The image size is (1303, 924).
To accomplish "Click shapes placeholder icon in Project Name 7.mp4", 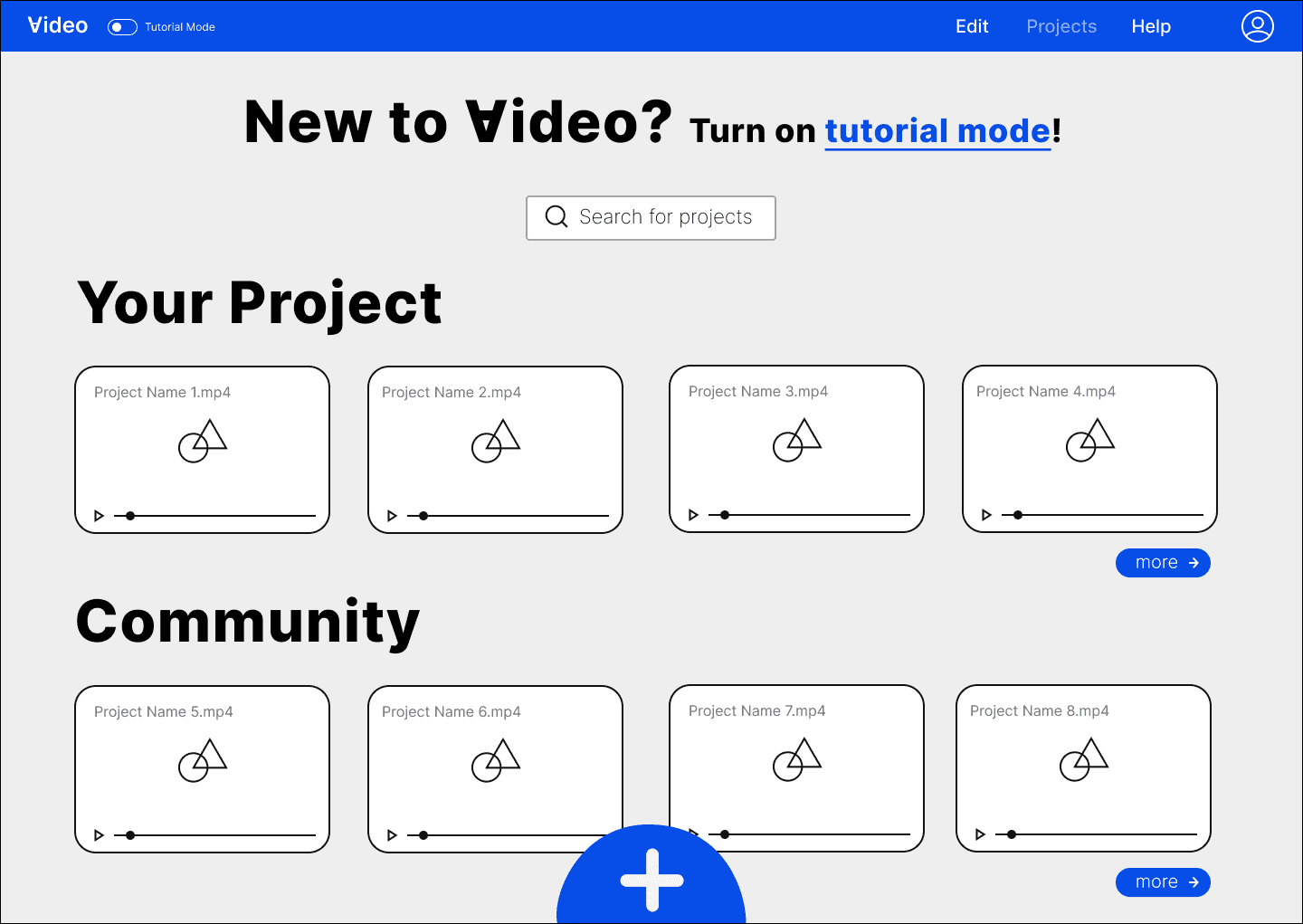I will pos(797,759).
